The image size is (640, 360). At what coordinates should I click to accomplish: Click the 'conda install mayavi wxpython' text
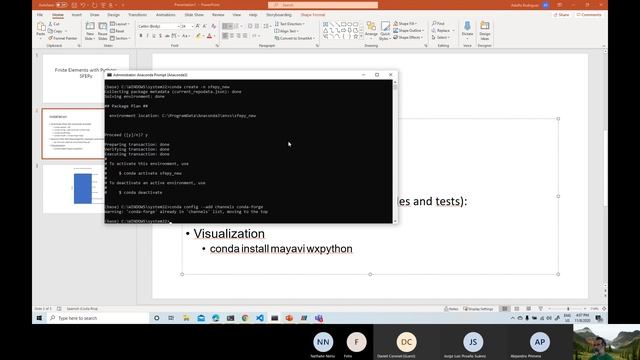click(281, 249)
